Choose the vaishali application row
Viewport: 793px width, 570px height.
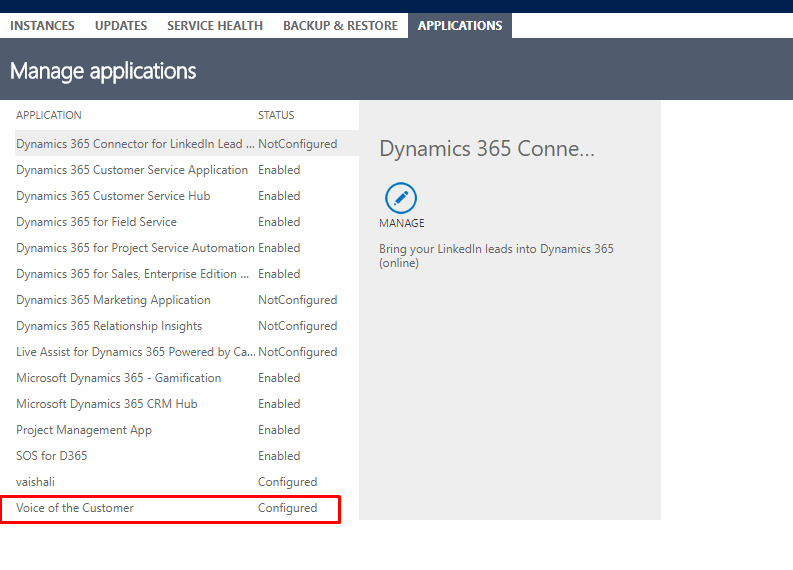tap(187, 481)
